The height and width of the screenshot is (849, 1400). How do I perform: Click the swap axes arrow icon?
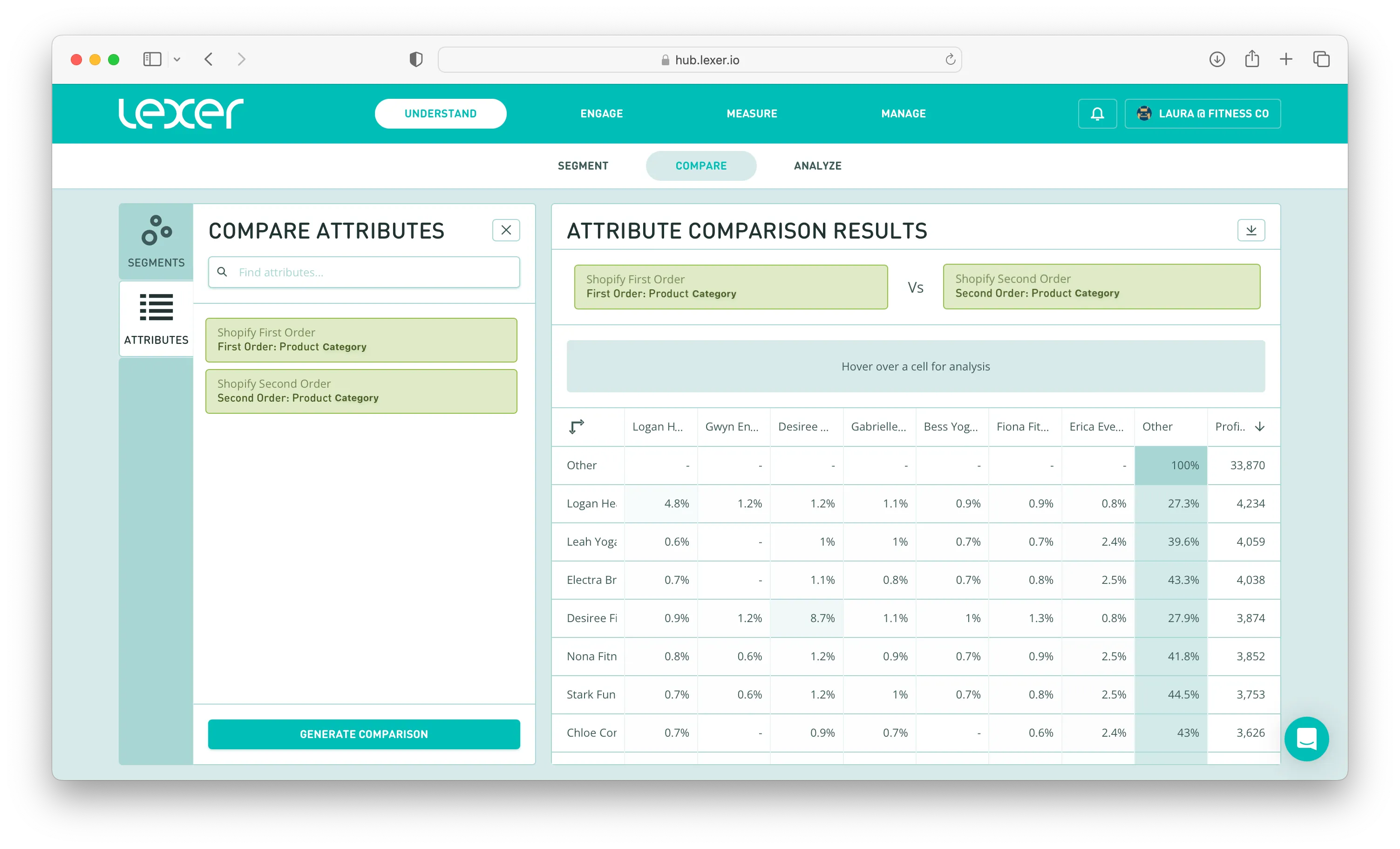[576, 426]
